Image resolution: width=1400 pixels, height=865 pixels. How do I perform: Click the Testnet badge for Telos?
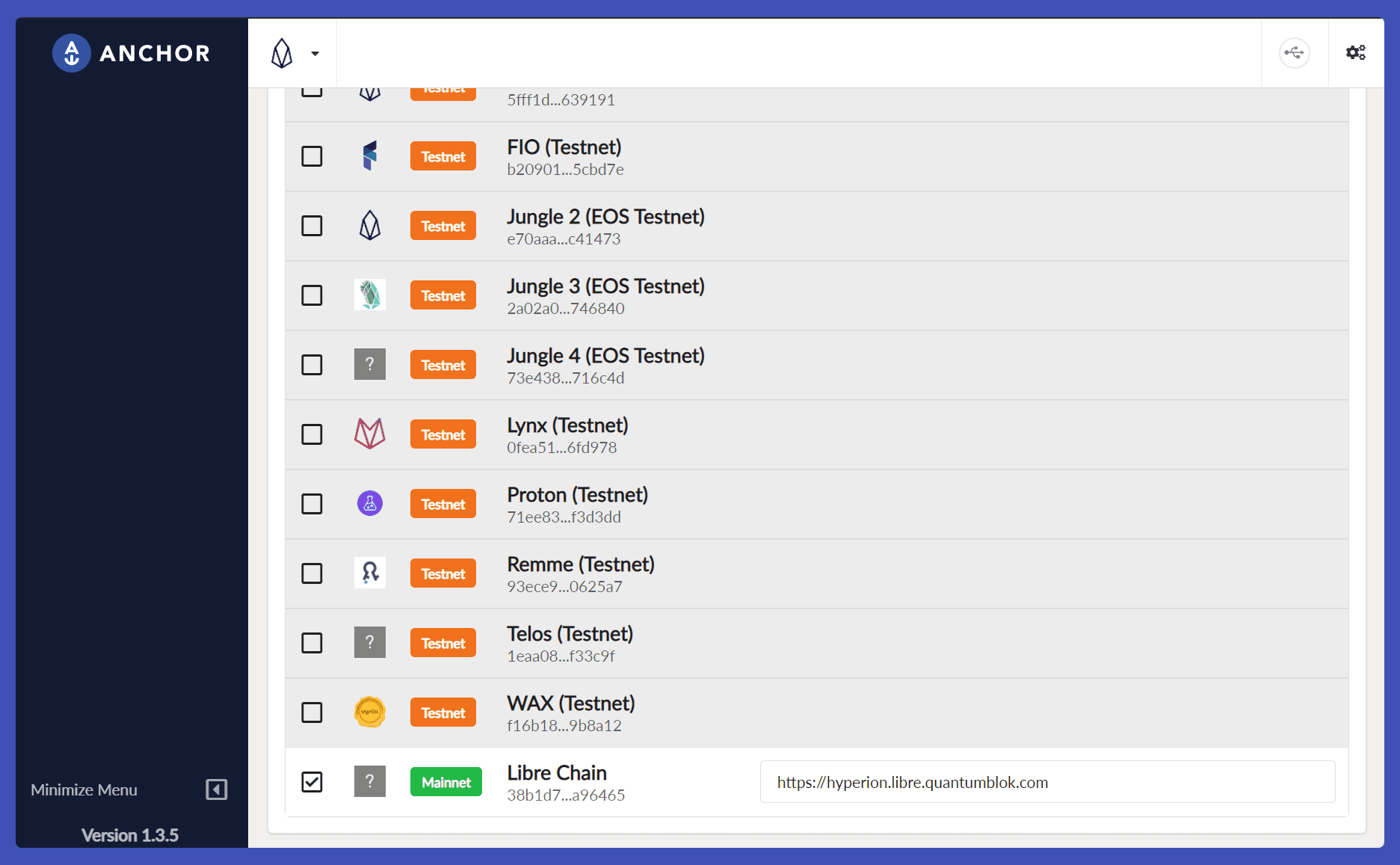click(443, 643)
